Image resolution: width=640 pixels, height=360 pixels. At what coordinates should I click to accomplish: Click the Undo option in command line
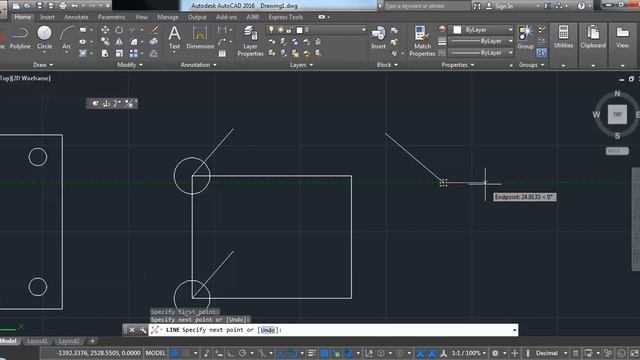268,330
